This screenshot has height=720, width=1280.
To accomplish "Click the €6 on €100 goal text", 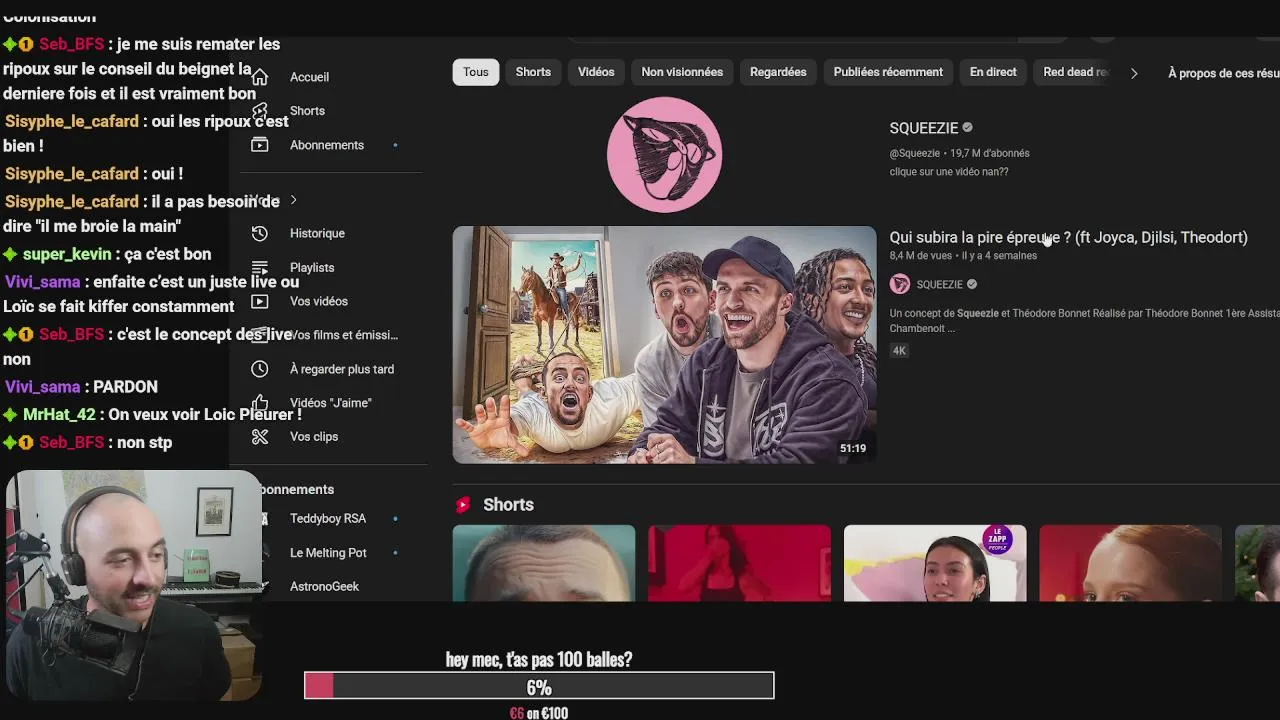I will pos(539,713).
